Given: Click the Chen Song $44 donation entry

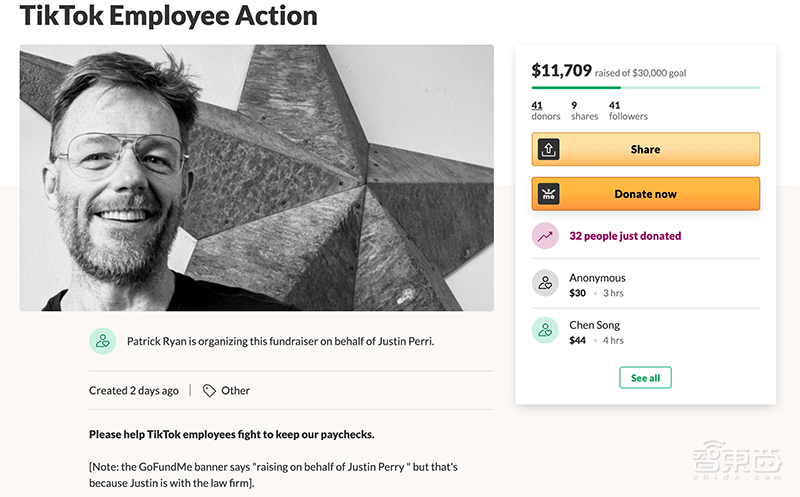Looking at the screenshot, I should (x=595, y=332).
